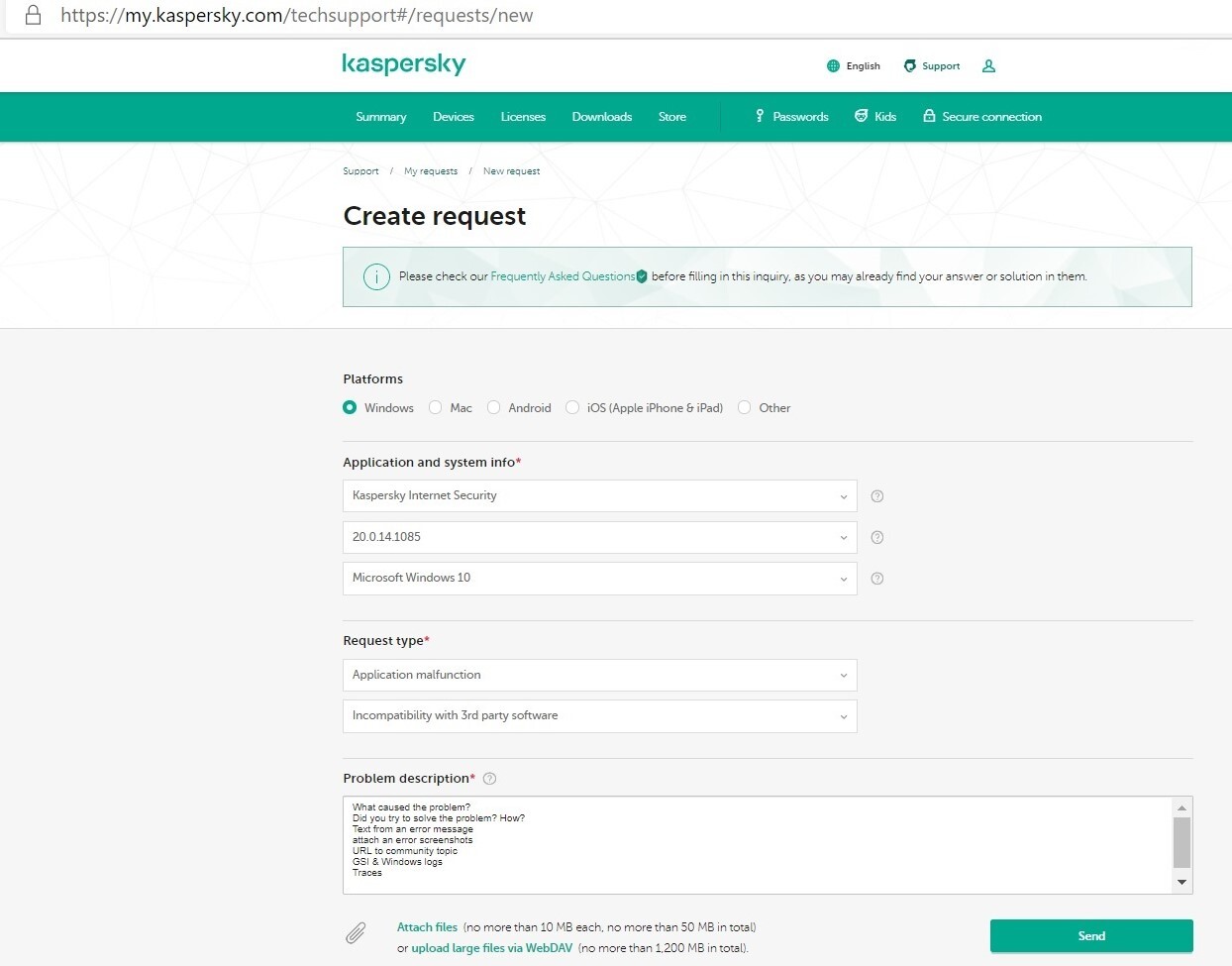Open the 20.0.14.1085 version dropdown
1232x966 pixels.
coord(600,537)
